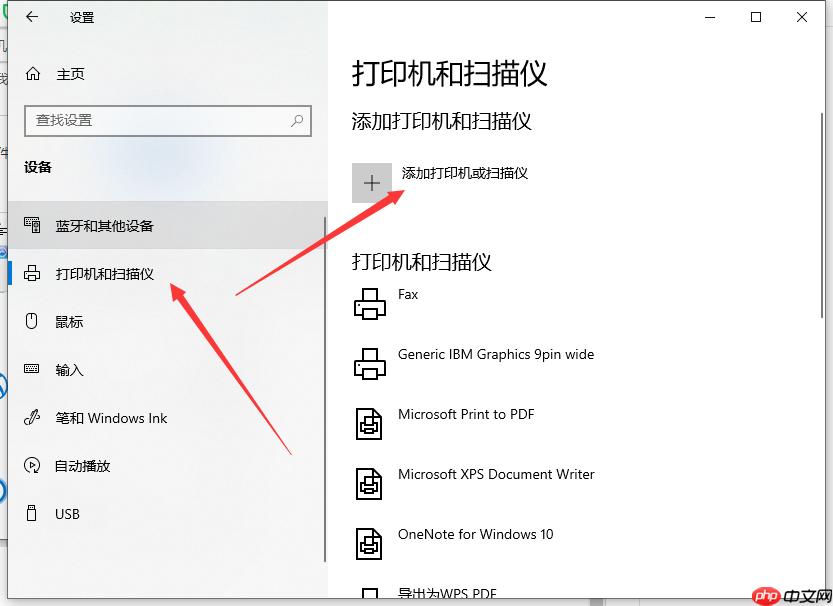Image resolution: width=833 pixels, height=606 pixels.
Task: Open 主页 (Home) from the sidebar
Action: tap(60, 72)
